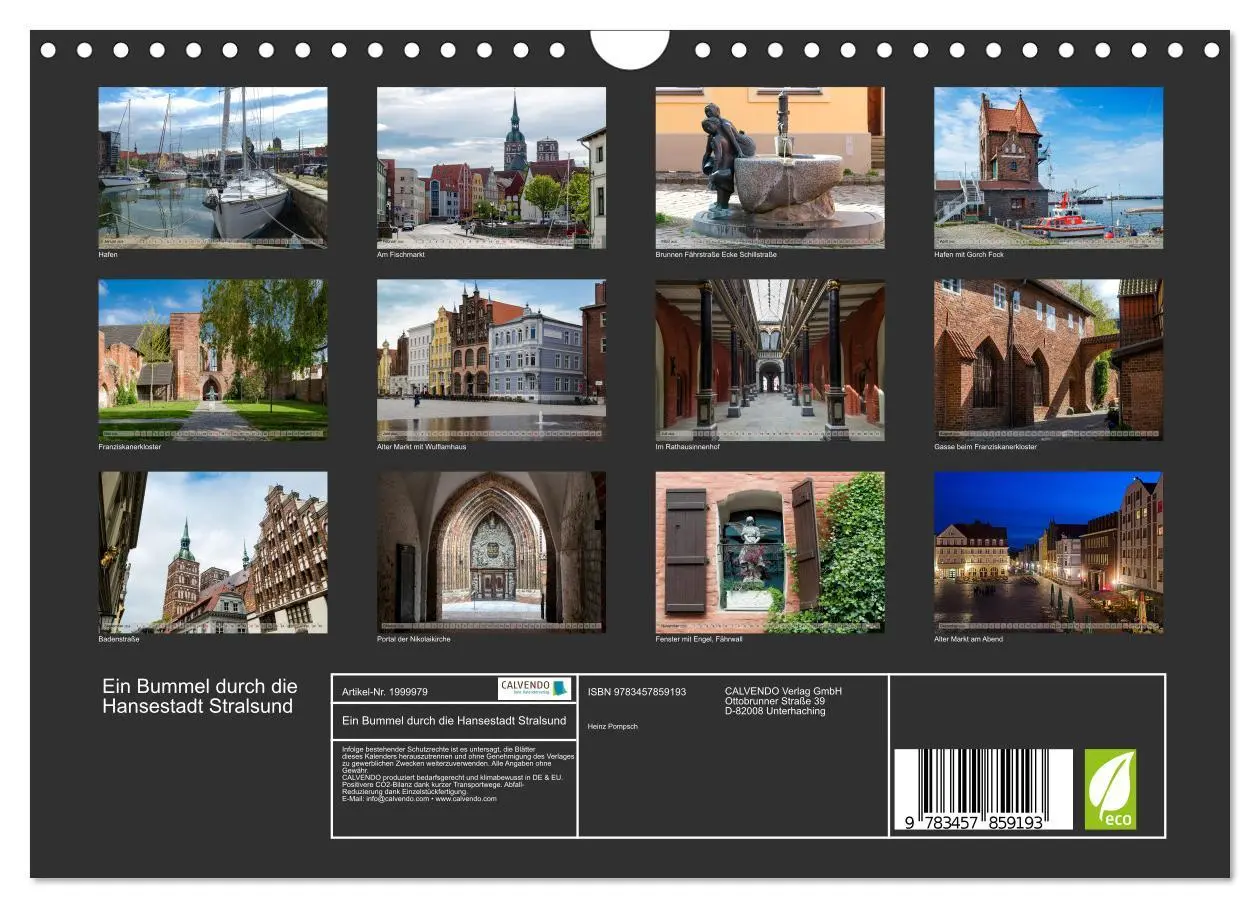This screenshot has height=908, width=1260.
Task: Click 'CALVENDO Verlag GmbH' publisher name
Action: [783, 691]
